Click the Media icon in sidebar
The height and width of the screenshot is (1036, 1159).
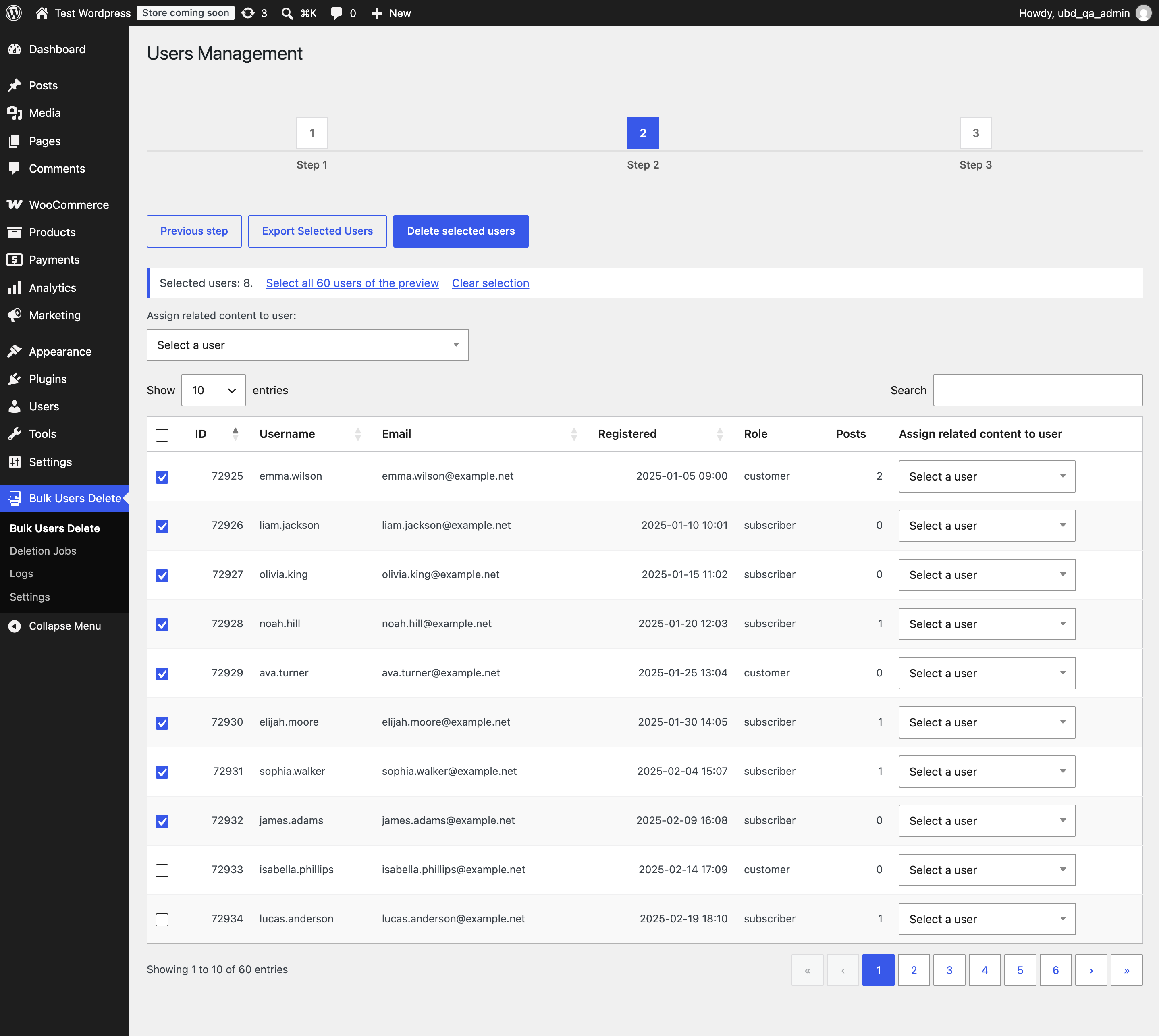coord(15,113)
